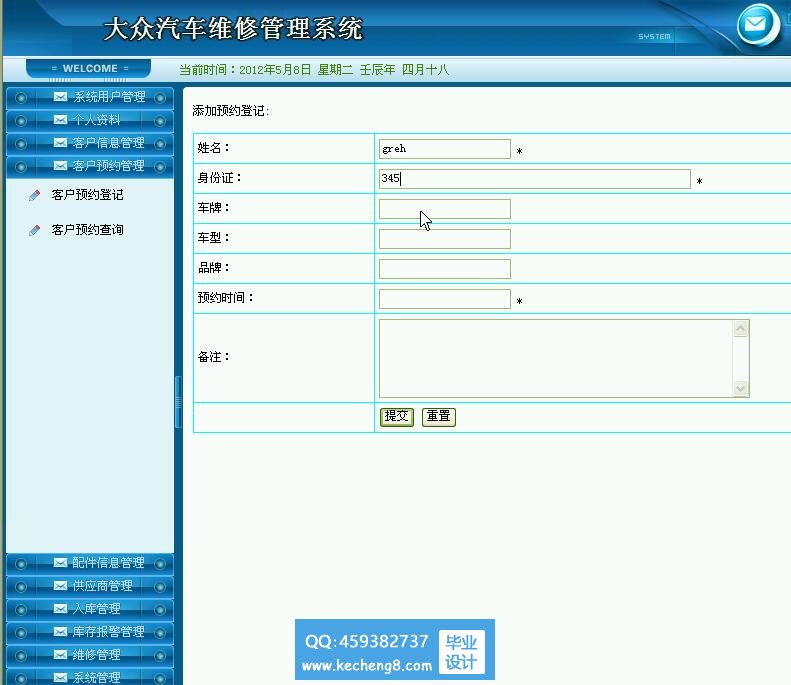The width and height of the screenshot is (791, 685).
Task: Expand the 维修管理 menu
Action: pos(90,656)
